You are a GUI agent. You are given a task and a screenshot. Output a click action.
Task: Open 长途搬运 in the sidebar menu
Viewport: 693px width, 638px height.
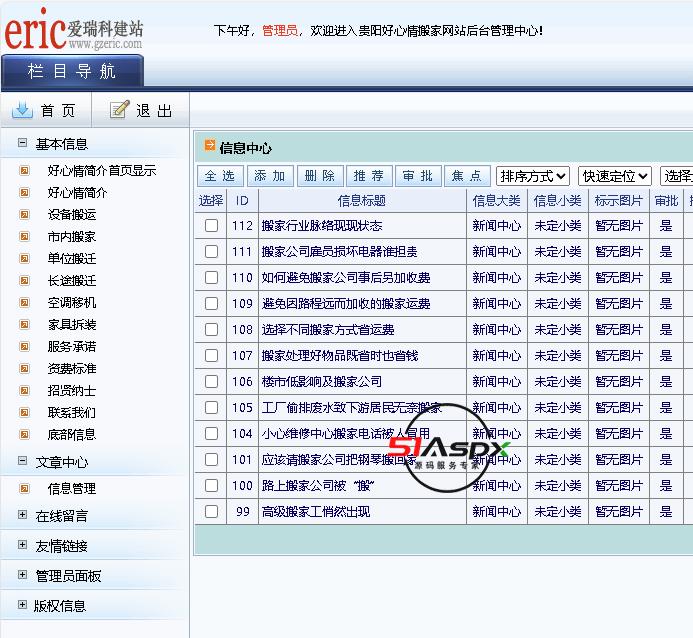point(72,280)
